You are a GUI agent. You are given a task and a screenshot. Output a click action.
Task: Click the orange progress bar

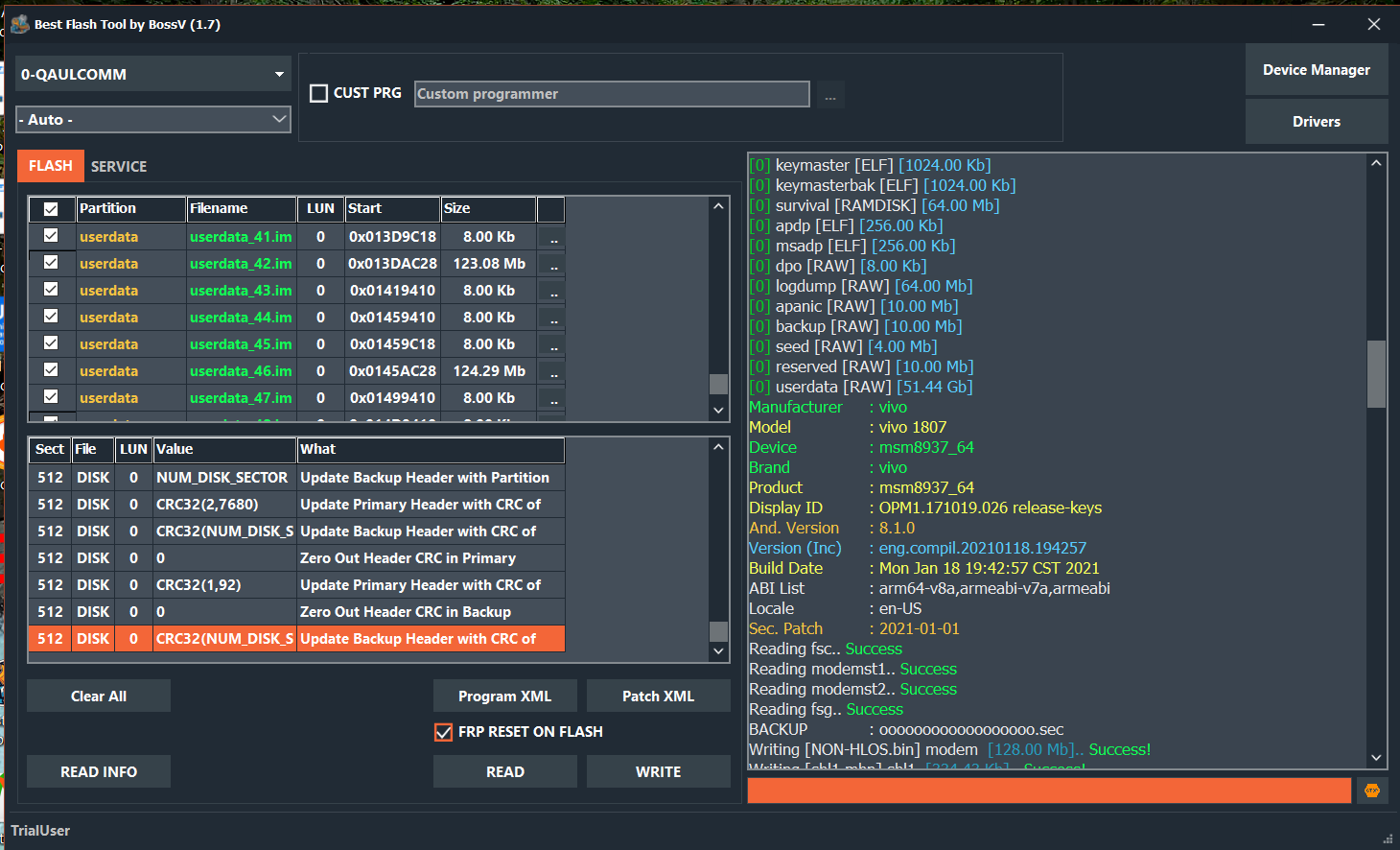tap(1048, 791)
